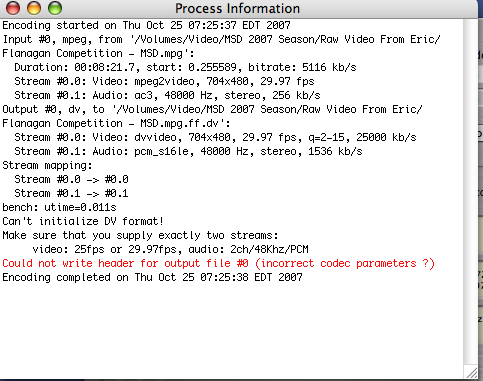Zoom the window using the green button
This screenshot has height=381, width=483.
(55, 8)
